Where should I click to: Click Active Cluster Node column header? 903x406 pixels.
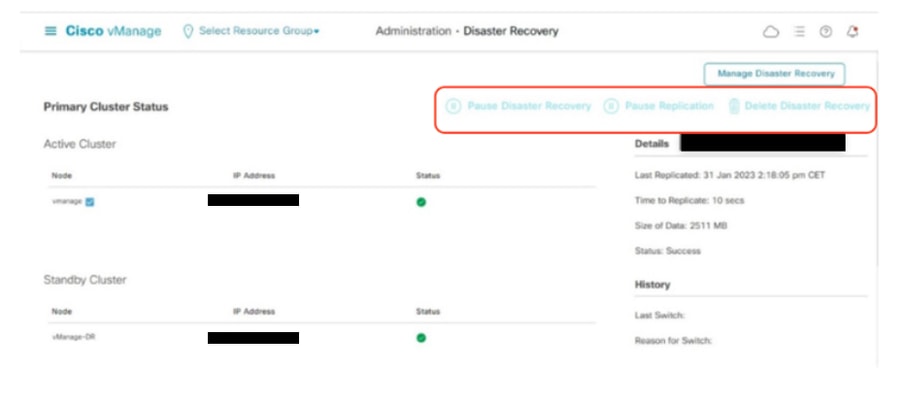click(62, 176)
